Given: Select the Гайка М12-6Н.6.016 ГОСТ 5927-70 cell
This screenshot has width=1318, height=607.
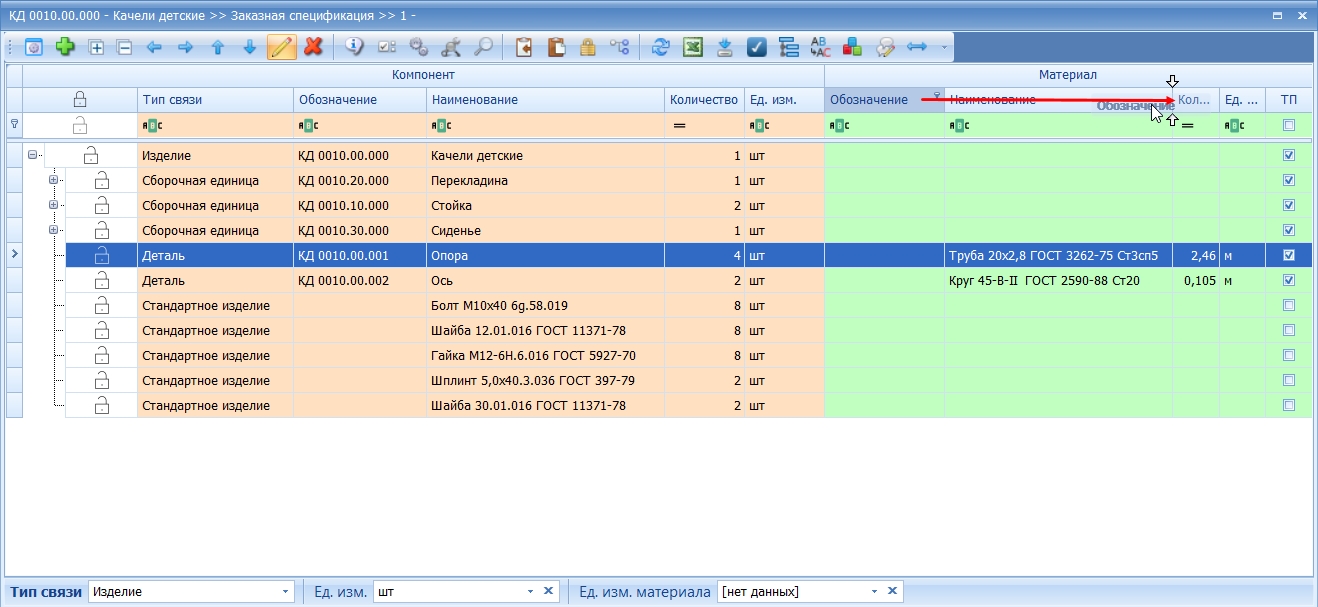Looking at the screenshot, I should 545,355.
